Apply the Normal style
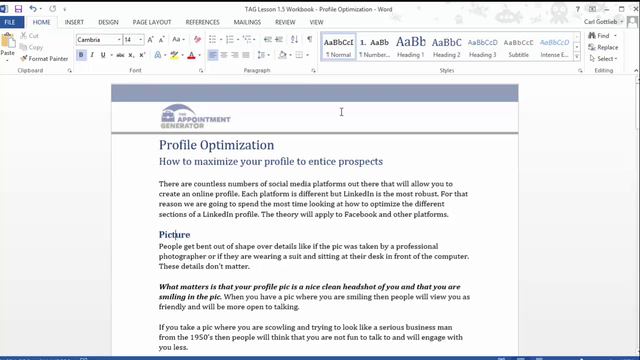640x360 pixels. pos(338,47)
